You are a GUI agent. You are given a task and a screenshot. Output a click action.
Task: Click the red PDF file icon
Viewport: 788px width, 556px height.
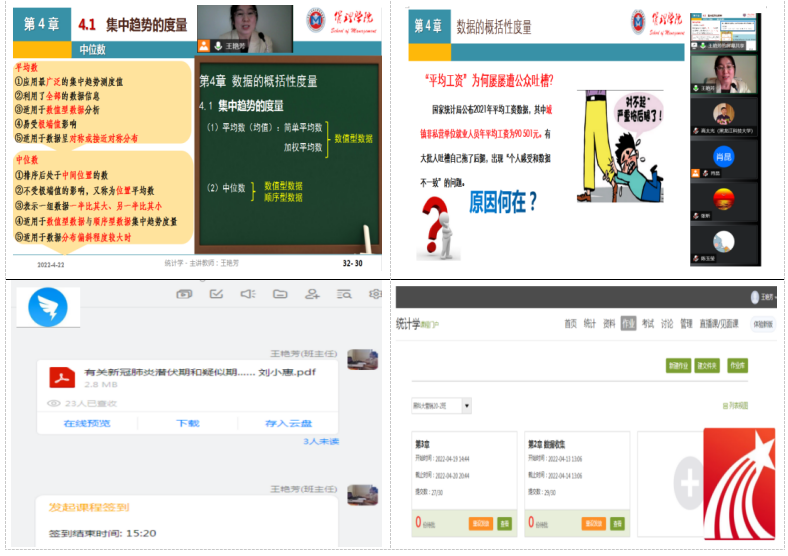click(x=64, y=376)
